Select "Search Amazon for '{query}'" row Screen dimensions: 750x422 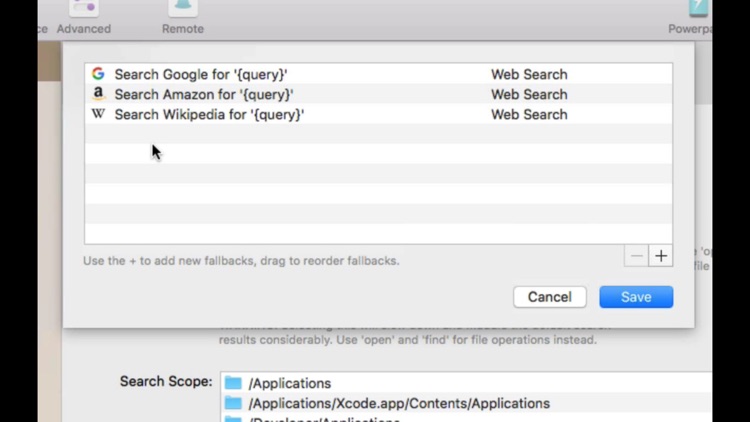[x=378, y=94]
